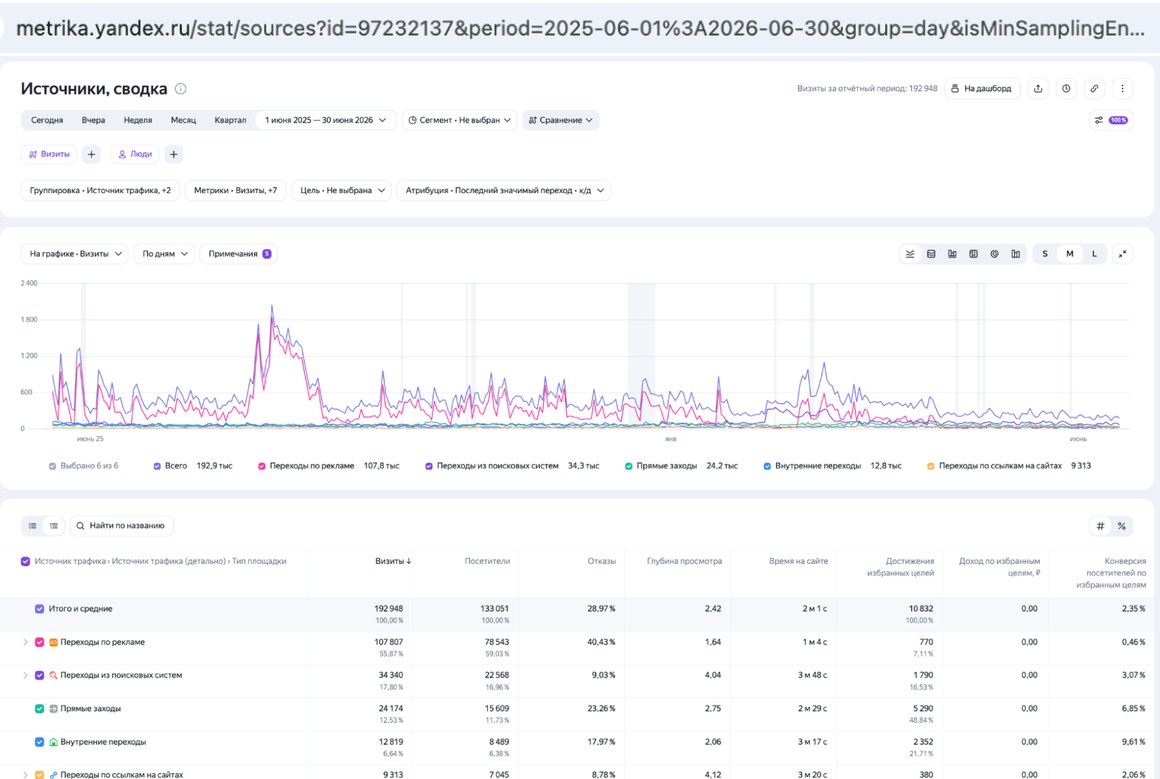Click the export (upload arrow) icon

tap(1038, 89)
